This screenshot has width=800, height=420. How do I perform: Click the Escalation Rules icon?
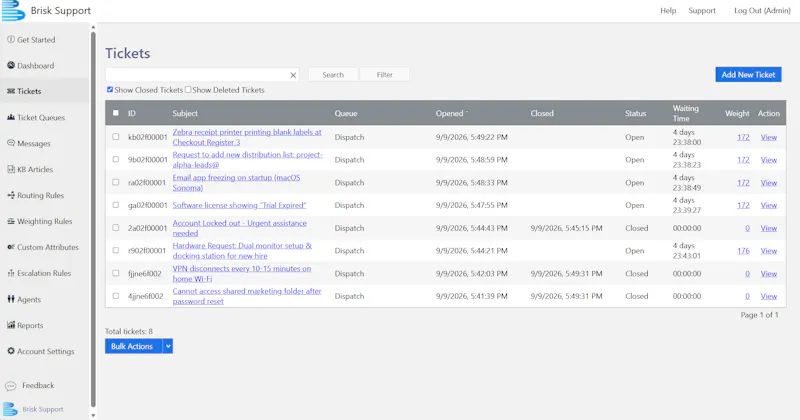tap(11, 273)
